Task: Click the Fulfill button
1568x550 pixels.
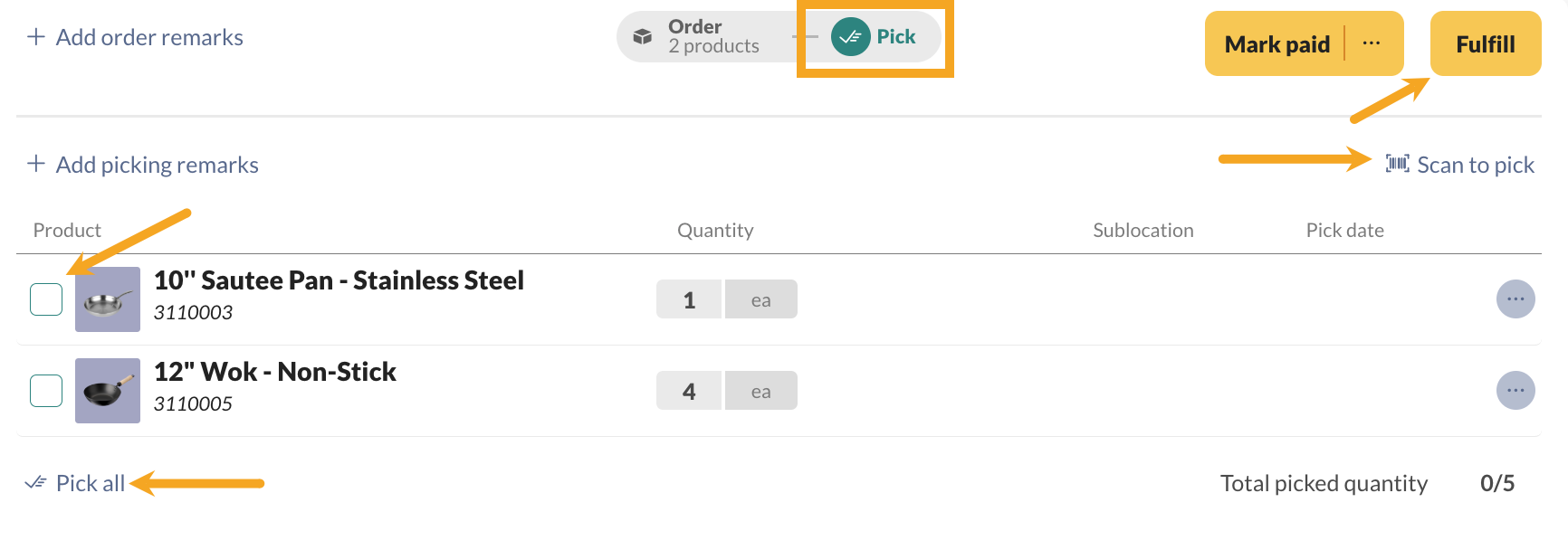Action: pyautogui.click(x=1485, y=43)
